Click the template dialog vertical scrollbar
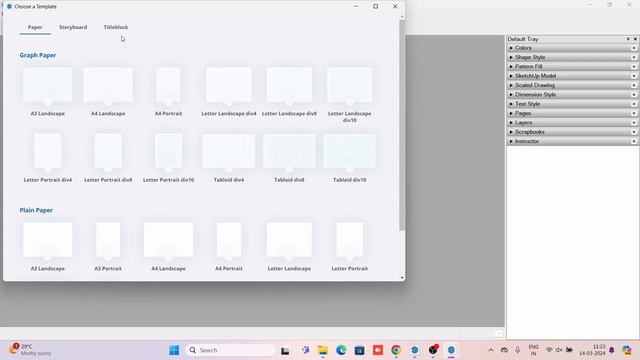The height and width of the screenshot is (360, 640). (x=402, y=125)
